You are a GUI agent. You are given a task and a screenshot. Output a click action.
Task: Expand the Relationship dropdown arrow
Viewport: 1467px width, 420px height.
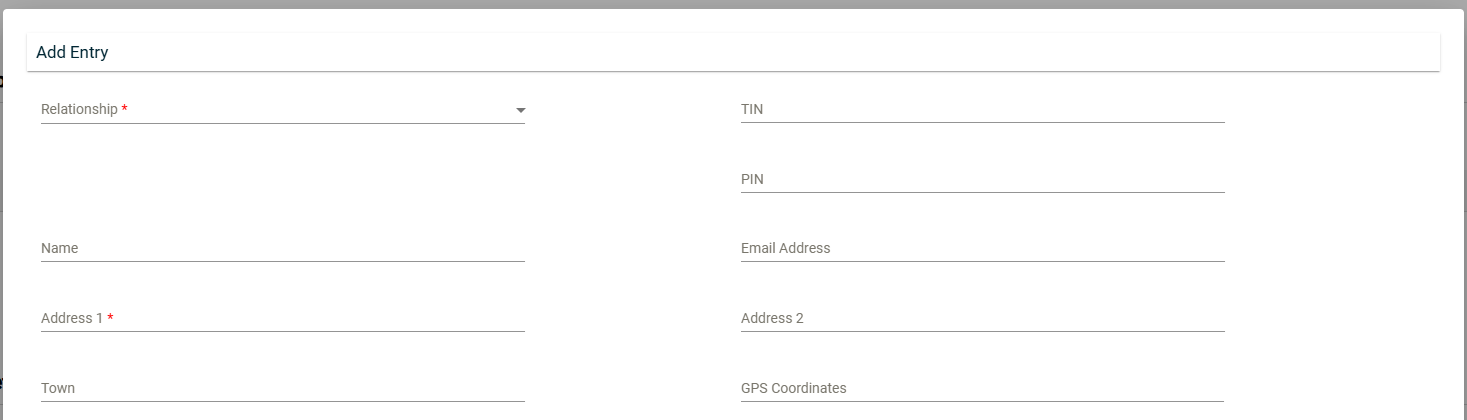(x=520, y=110)
